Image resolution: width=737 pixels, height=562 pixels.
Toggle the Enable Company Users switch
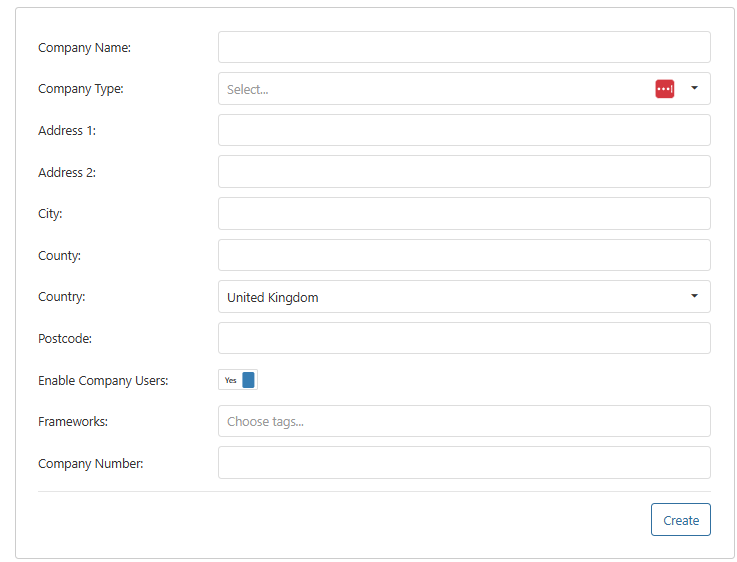tap(238, 380)
